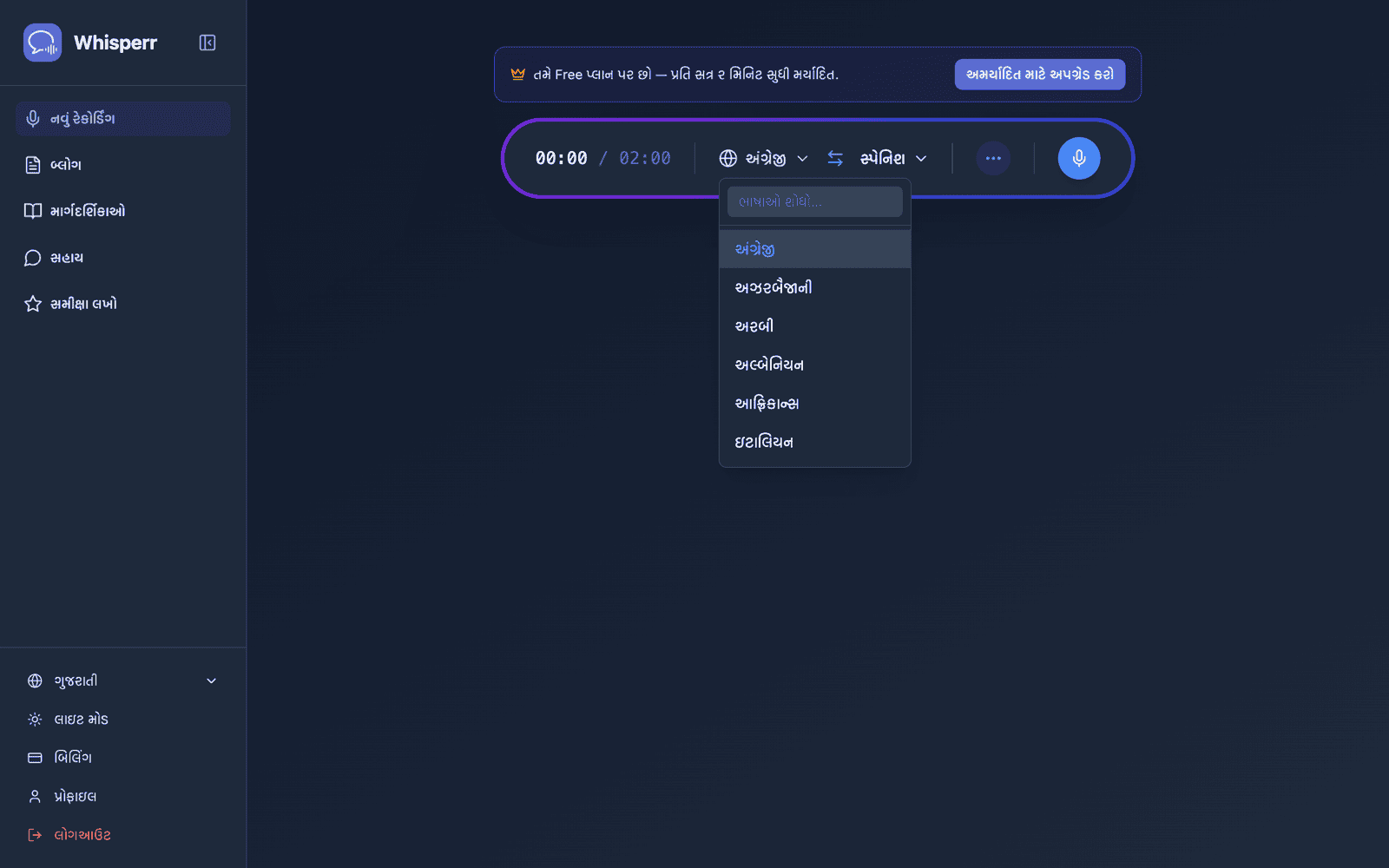This screenshot has width=1389, height=868.
Task: Click microphone icon beside નવું રેકોર્ડિંગ
Action: point(33,119)
